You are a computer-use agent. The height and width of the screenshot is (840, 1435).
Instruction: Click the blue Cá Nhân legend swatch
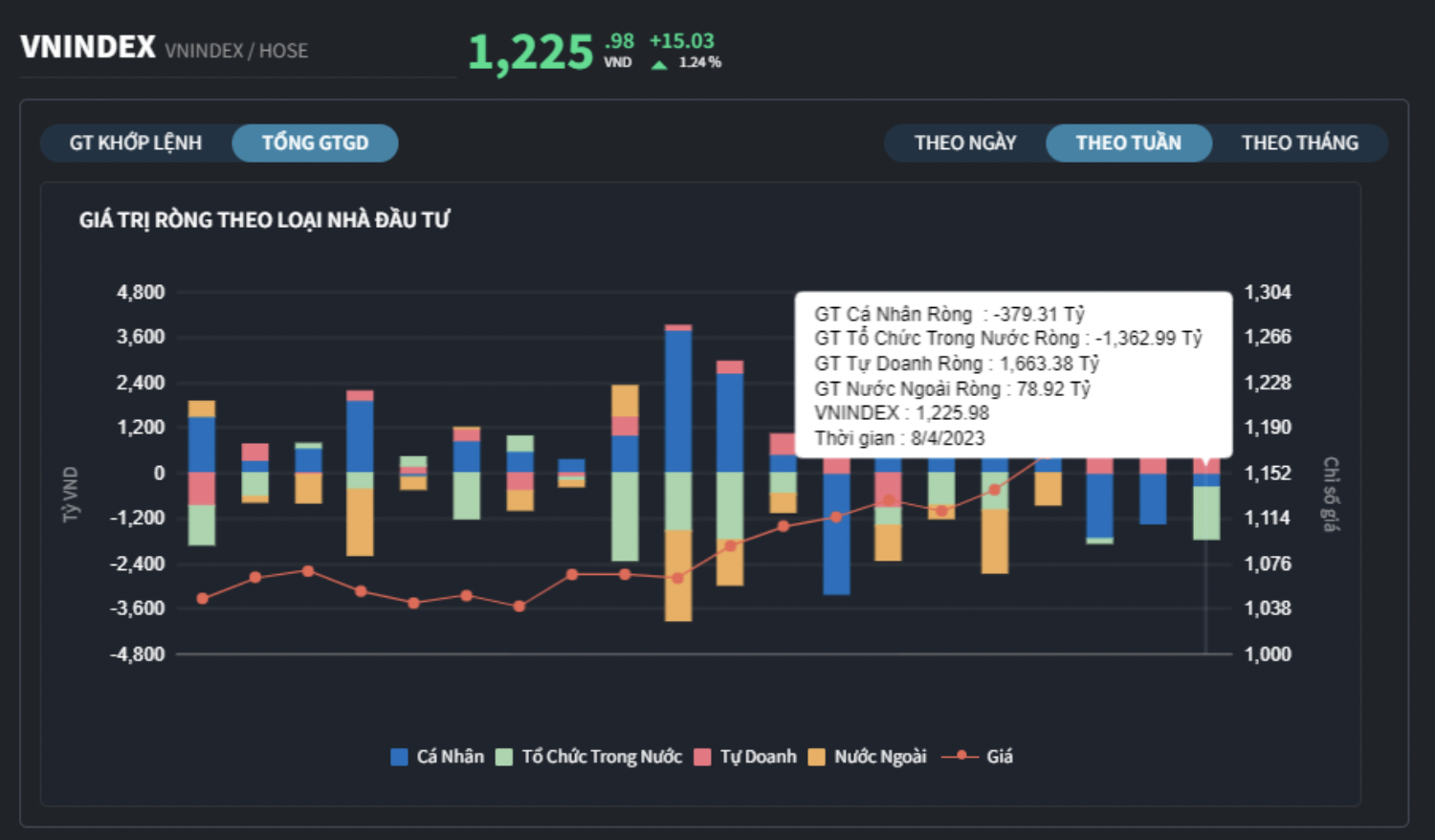(400, 757)
